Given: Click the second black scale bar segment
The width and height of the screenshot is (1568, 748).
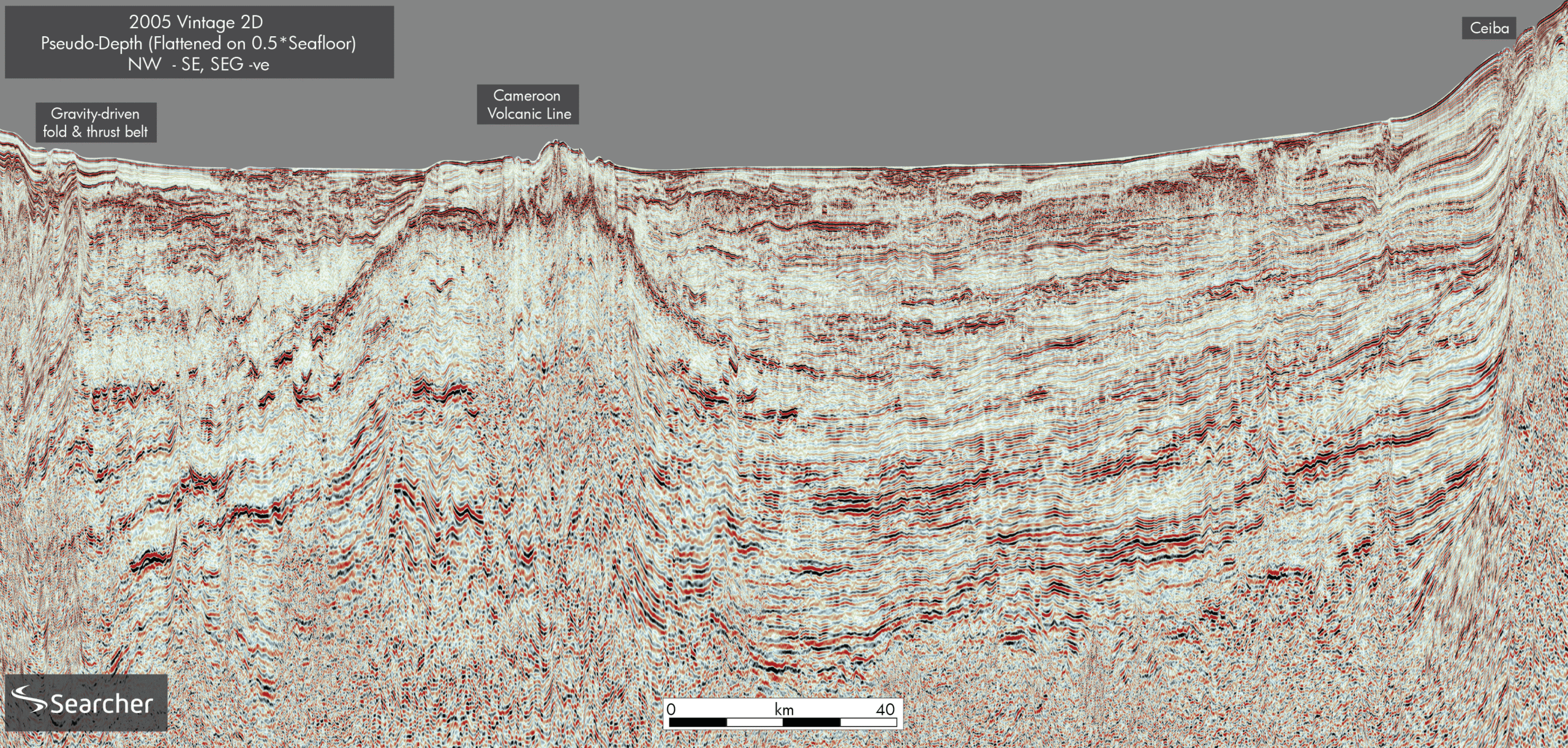Looking at the screenshot, I should (x=812, y=723).
